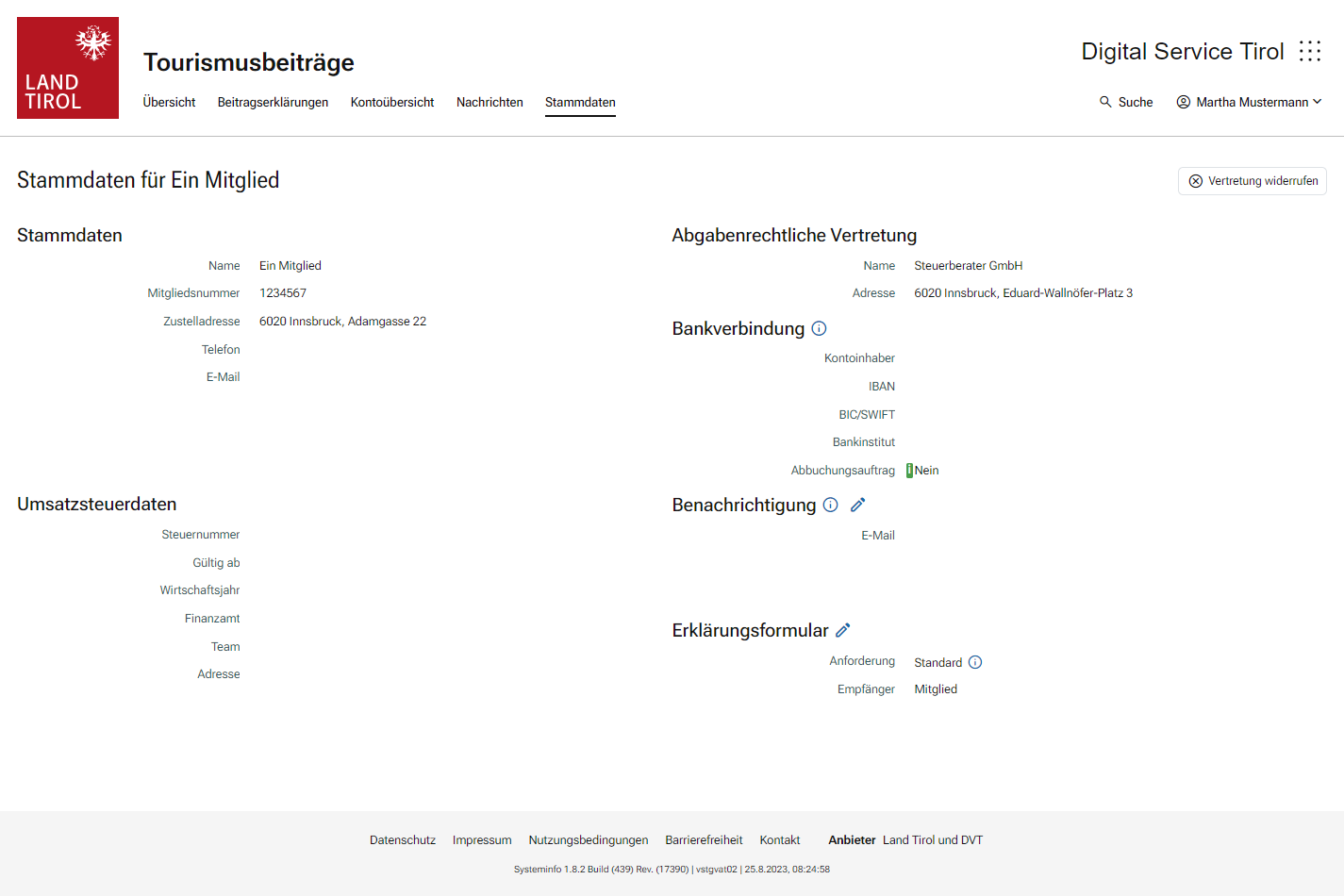This screenshot has width=1344, height=896.
Task: Click the info icon beside Benachrichtigung
Action: [830, 505]
